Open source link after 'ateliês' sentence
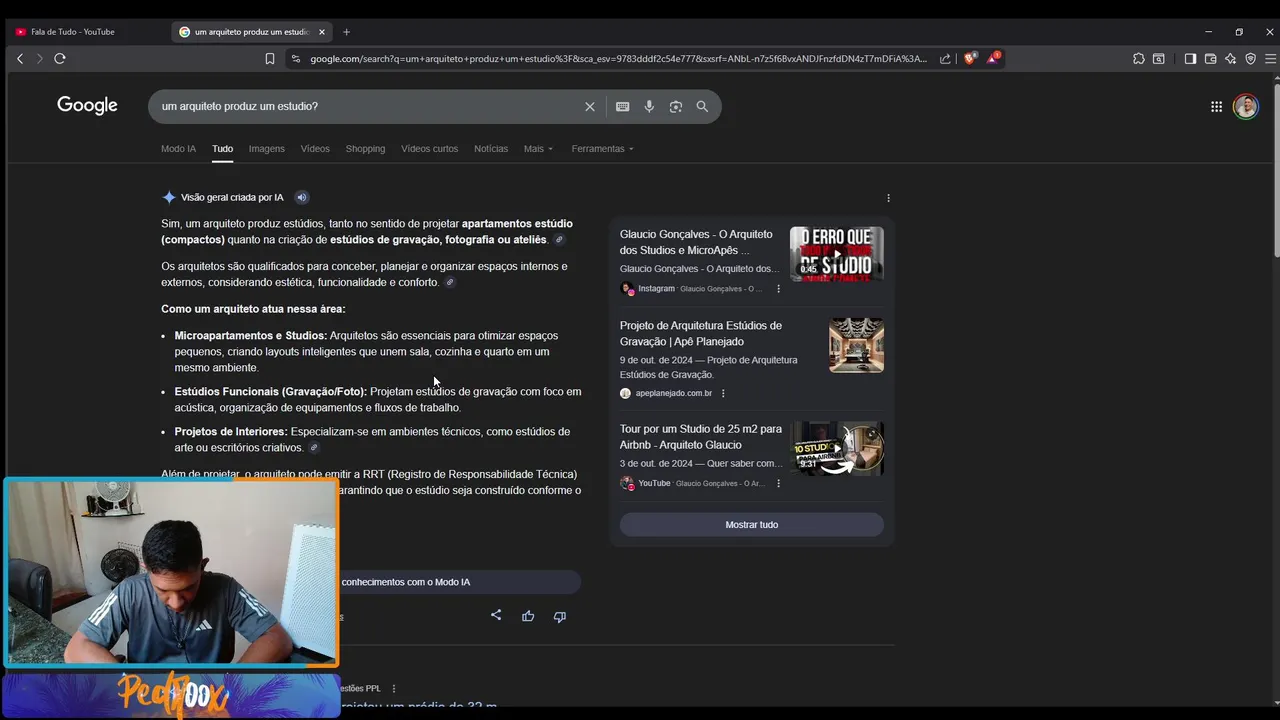The image size is (1280, 720). tap(560, 240)
